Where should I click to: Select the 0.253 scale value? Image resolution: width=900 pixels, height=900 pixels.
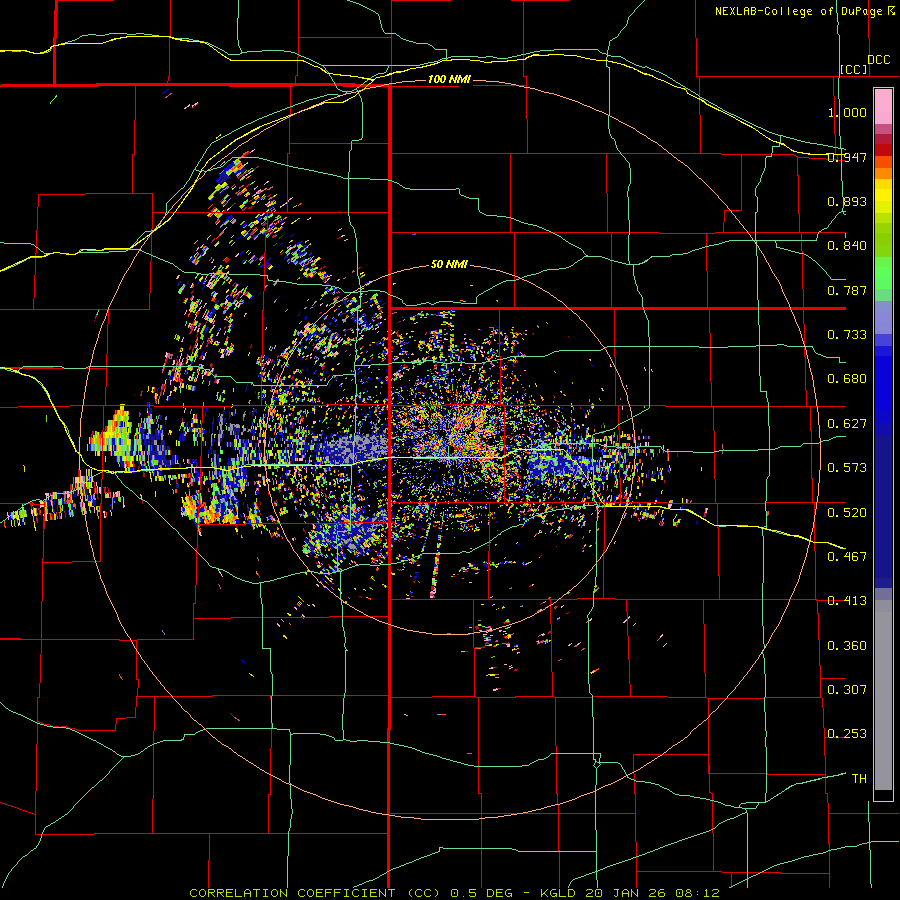[847, 734]
